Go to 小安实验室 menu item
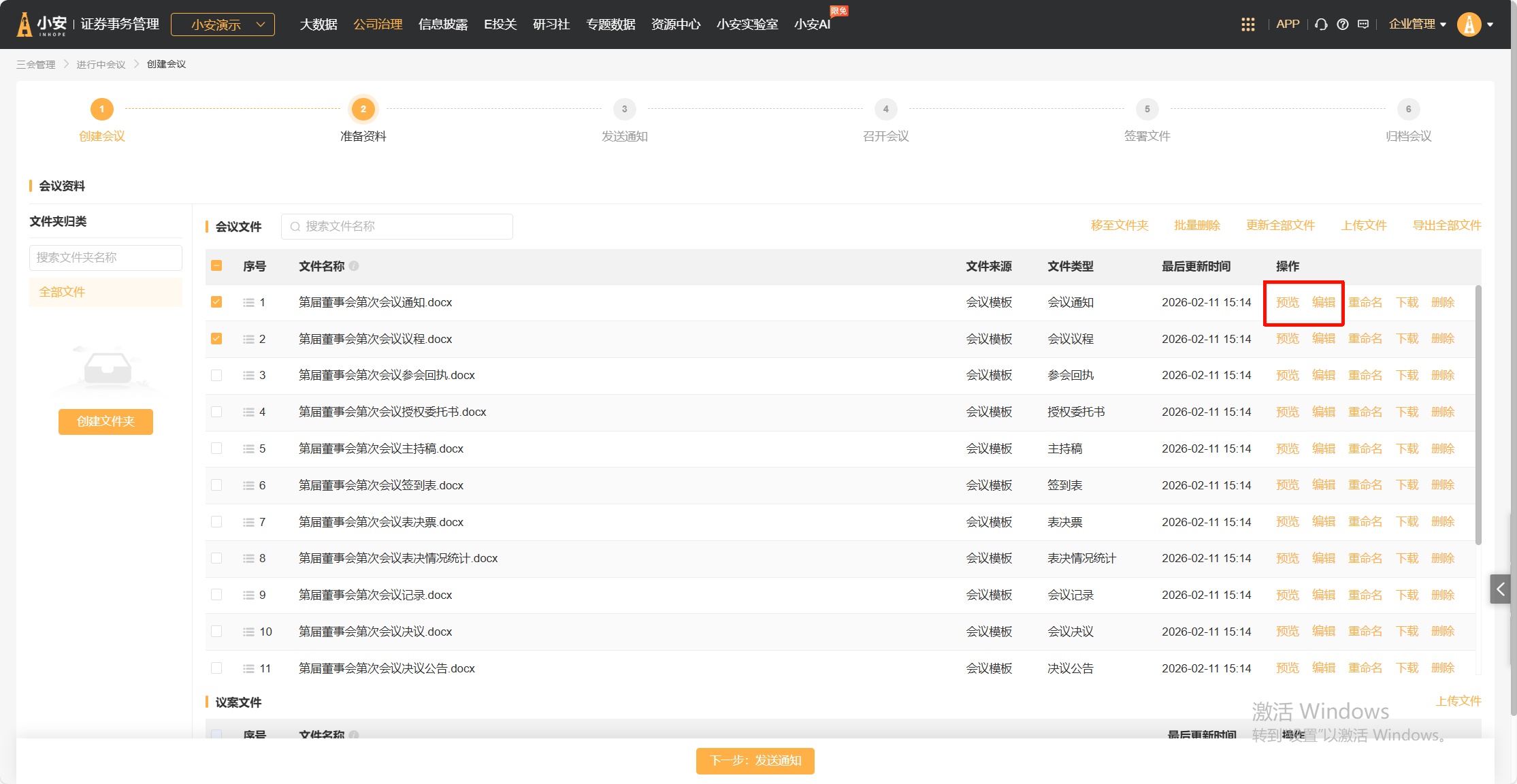 (x=747, y=24)
